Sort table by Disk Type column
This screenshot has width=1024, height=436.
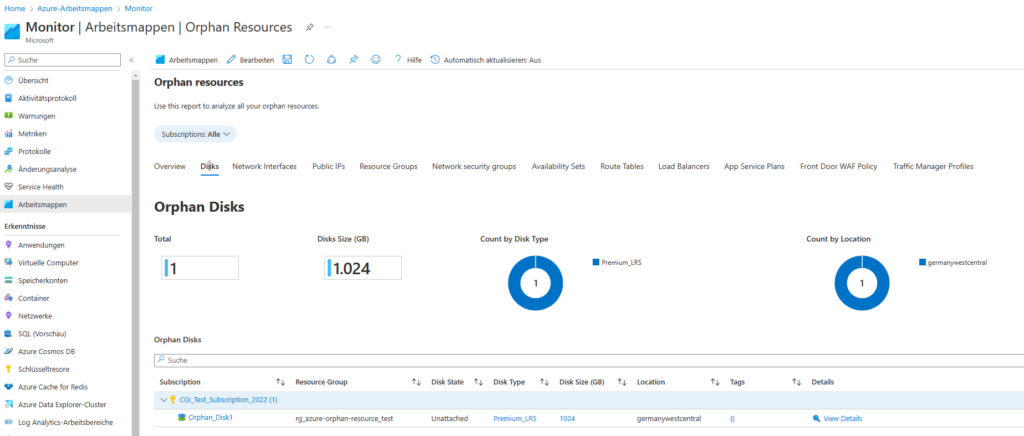coord(543,382)
